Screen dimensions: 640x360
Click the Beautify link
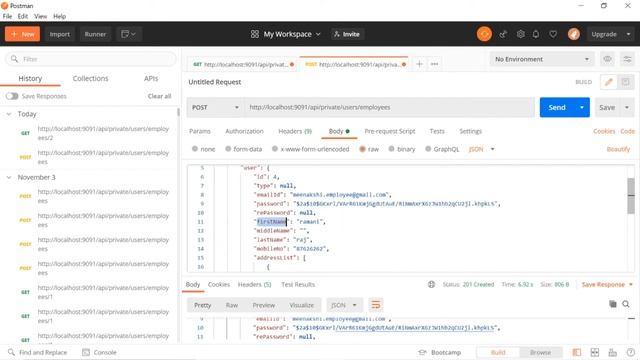pos(618,149)
